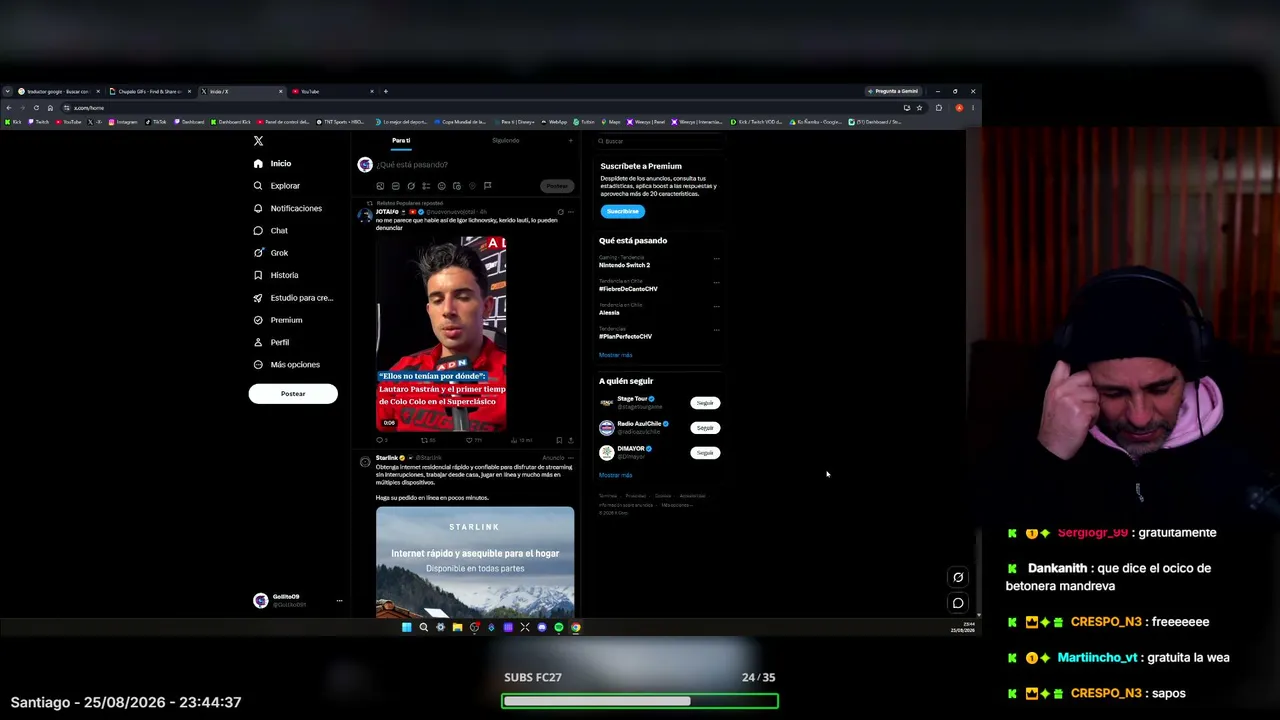The height and width of the screenshot is (720, 1280).
Task: Open a new browser tab
Action: (x=385, y=92)
